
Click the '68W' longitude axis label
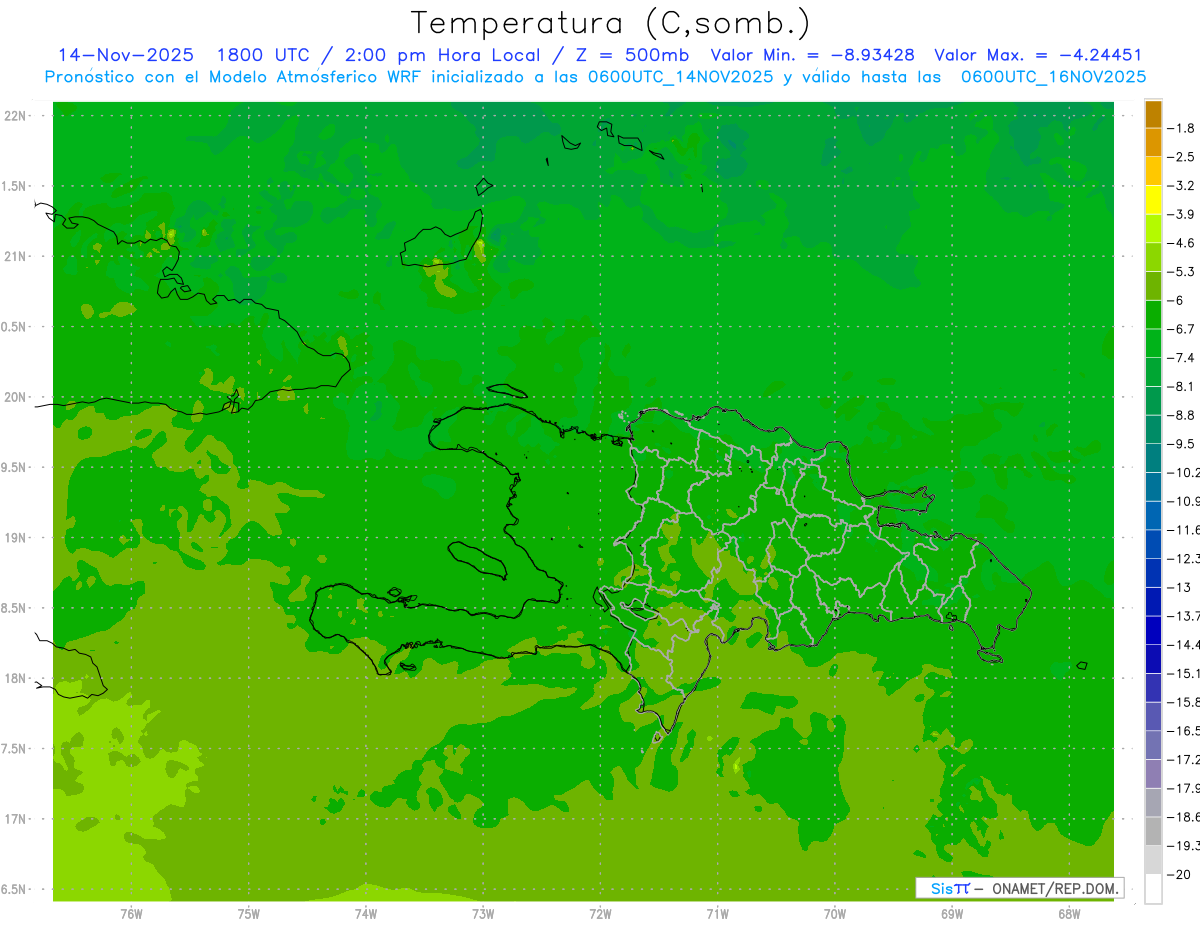pos(1069,914)
